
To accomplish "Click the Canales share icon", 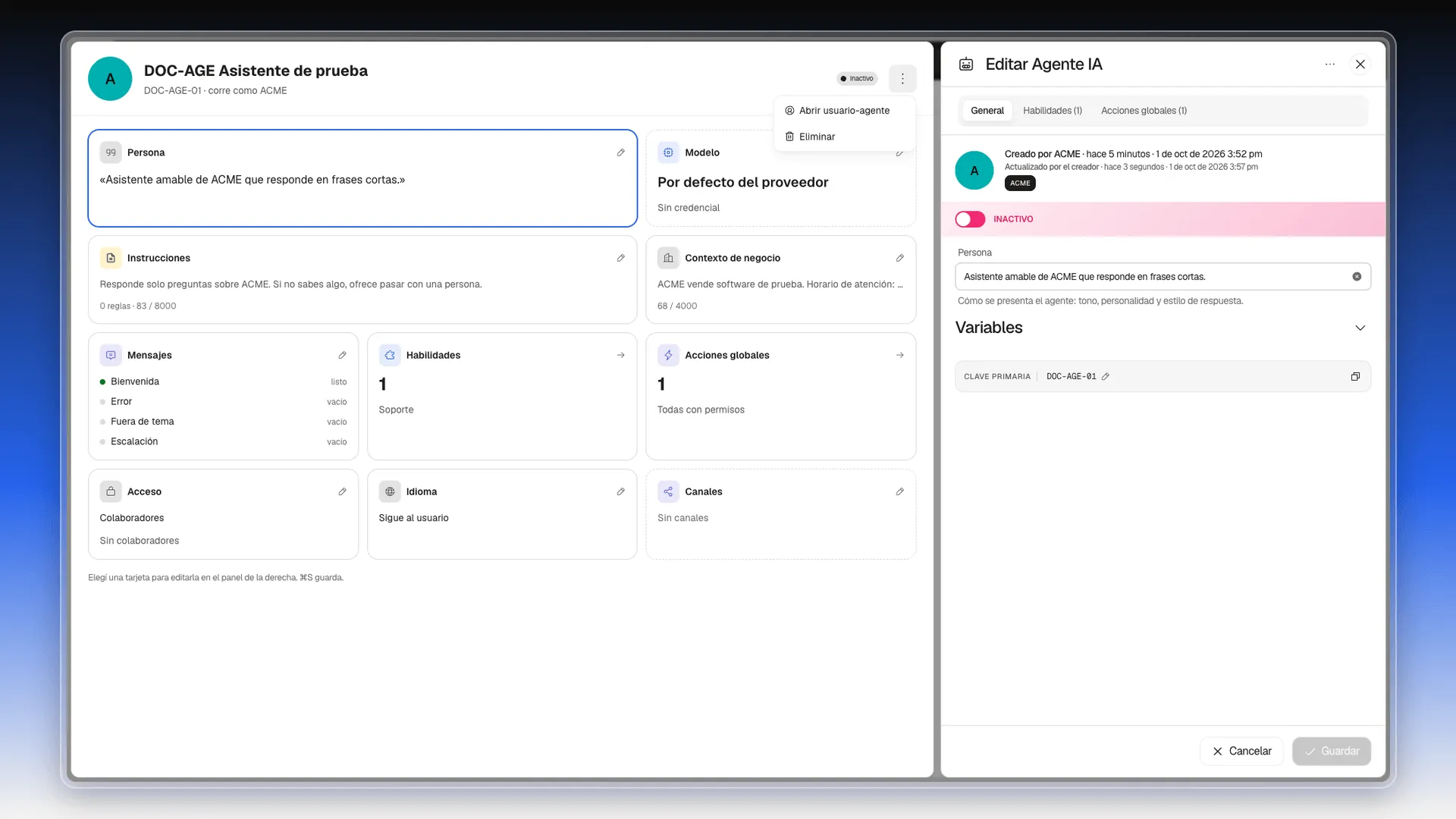I will [x=668, y=491].
